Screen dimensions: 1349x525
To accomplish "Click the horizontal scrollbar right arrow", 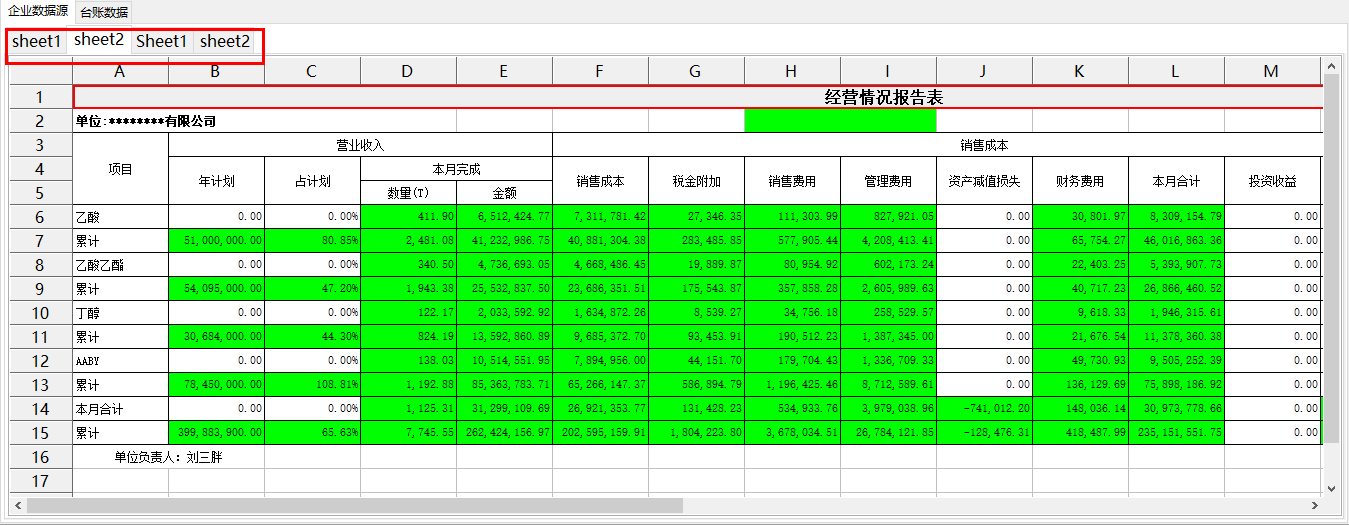I will 1313,505.
